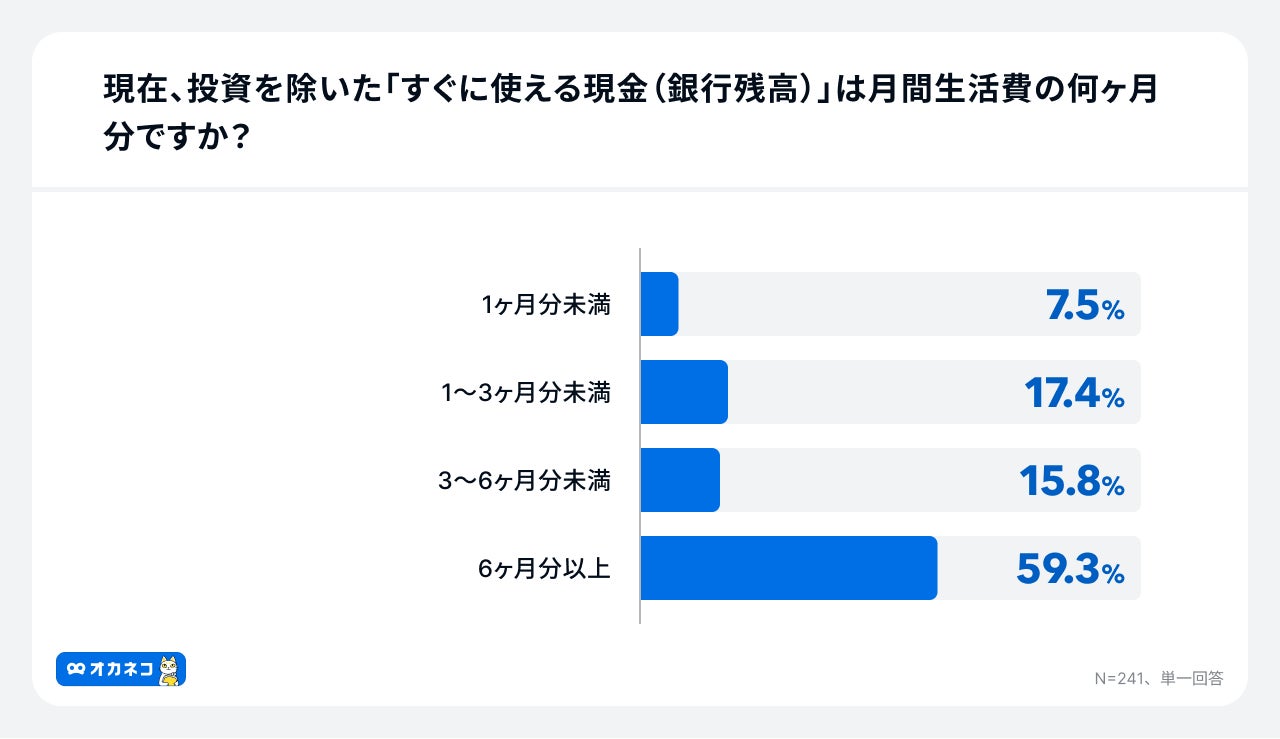Select the blue bar for 1〜3ヶ月分未満
The height and width of the screenshot is (739, 1280).
pos(683,392)
